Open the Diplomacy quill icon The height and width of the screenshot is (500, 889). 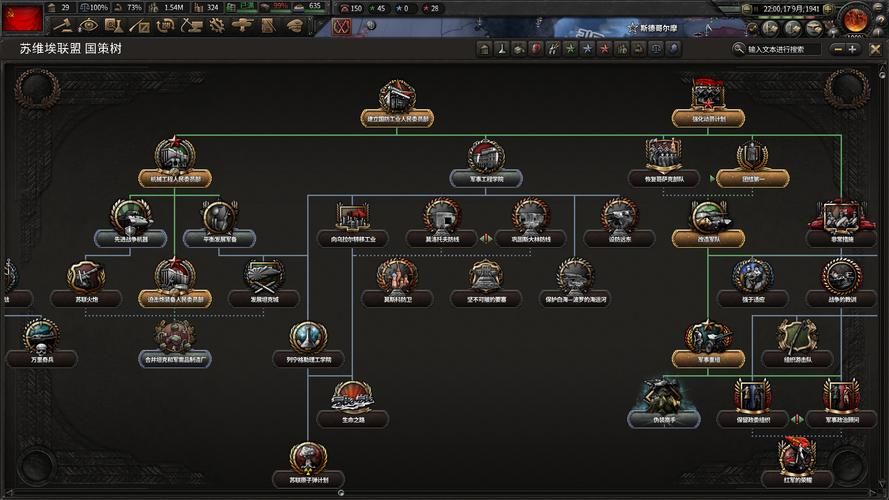139,26
